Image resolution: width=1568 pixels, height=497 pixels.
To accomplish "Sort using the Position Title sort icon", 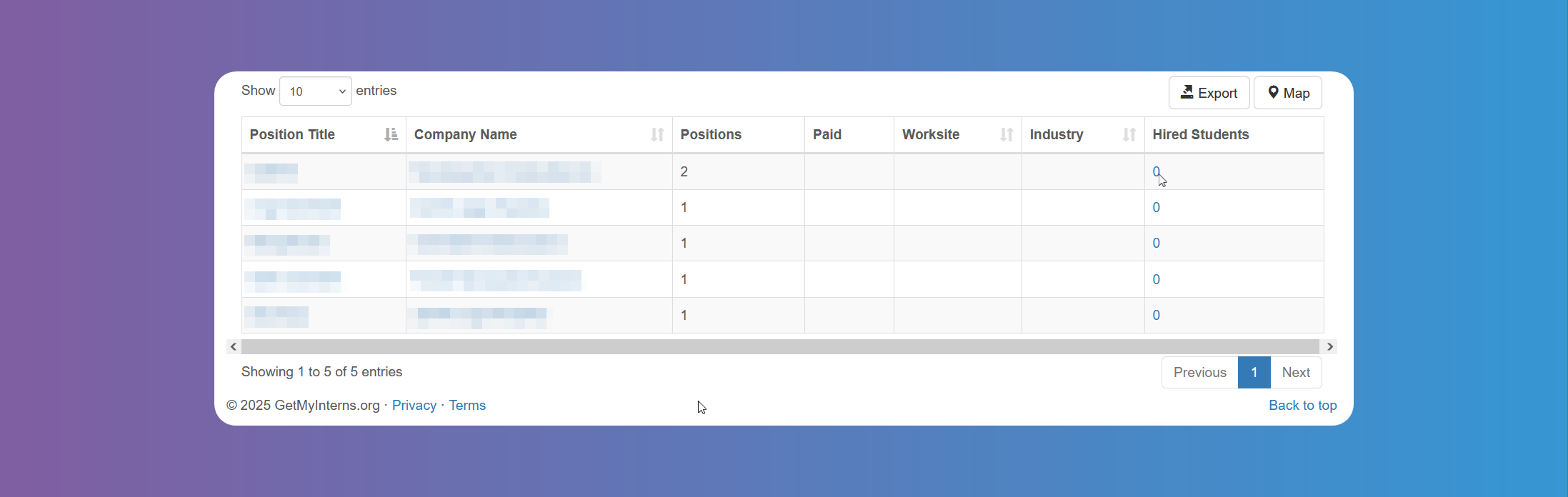I will [x=389, y=134].
